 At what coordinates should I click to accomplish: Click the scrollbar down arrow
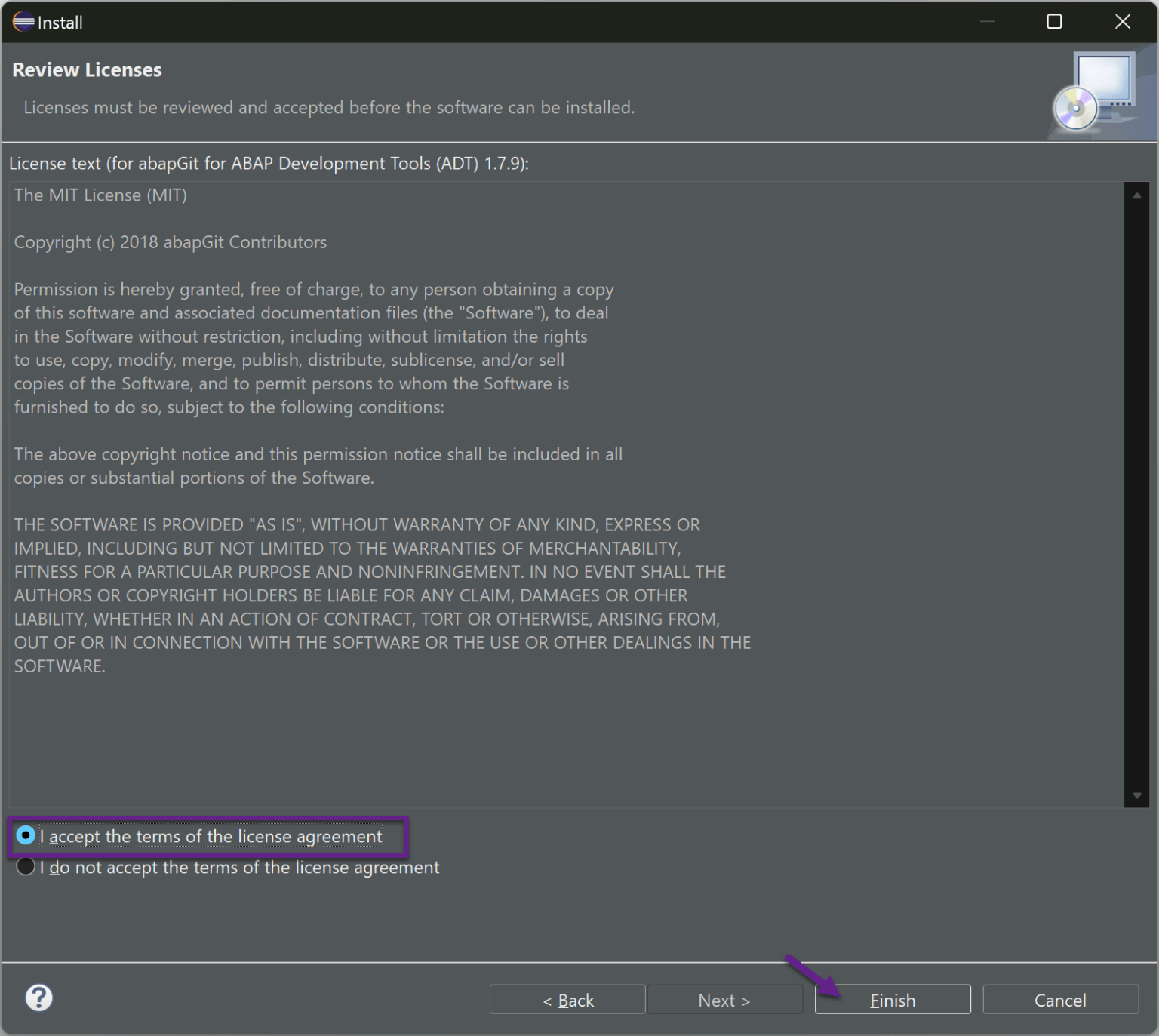click(1137, 795)
